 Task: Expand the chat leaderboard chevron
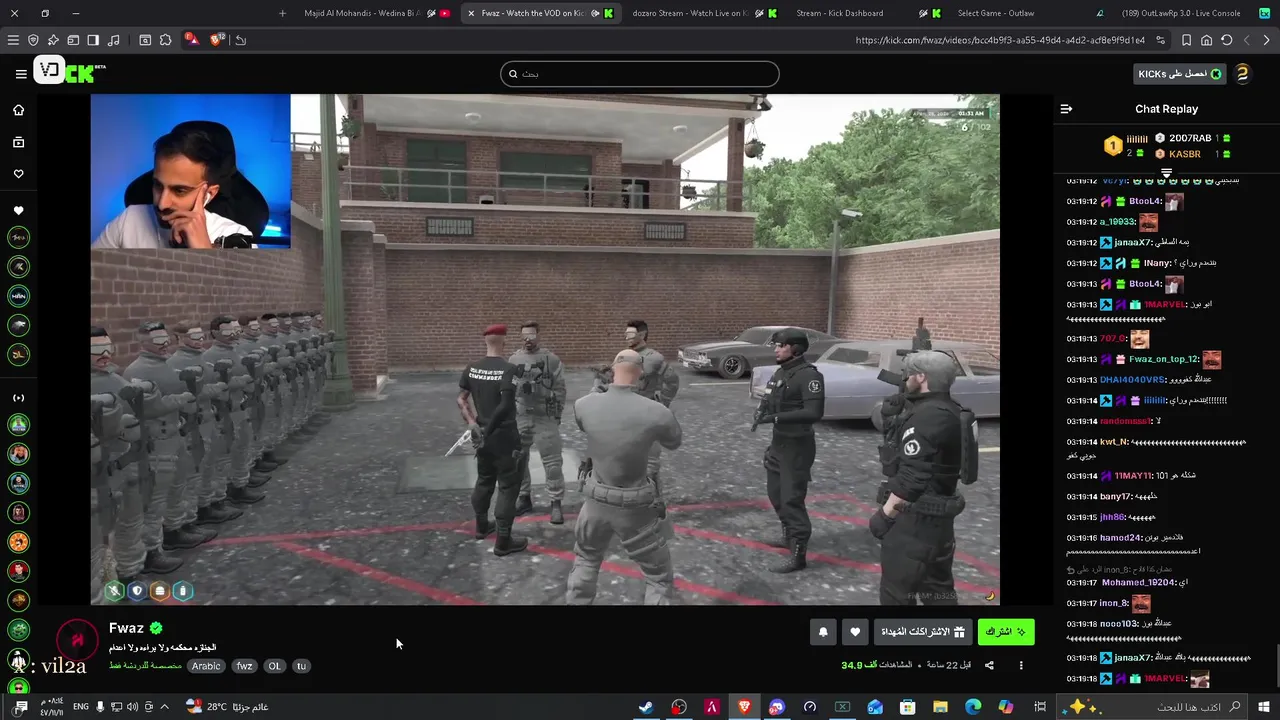click(1166, 174)
